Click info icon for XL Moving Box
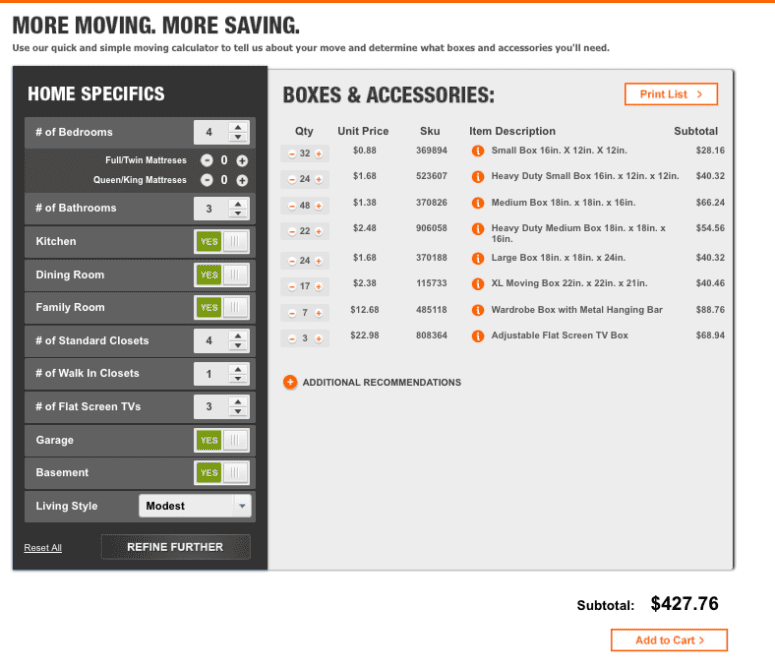 pos(478,284)
